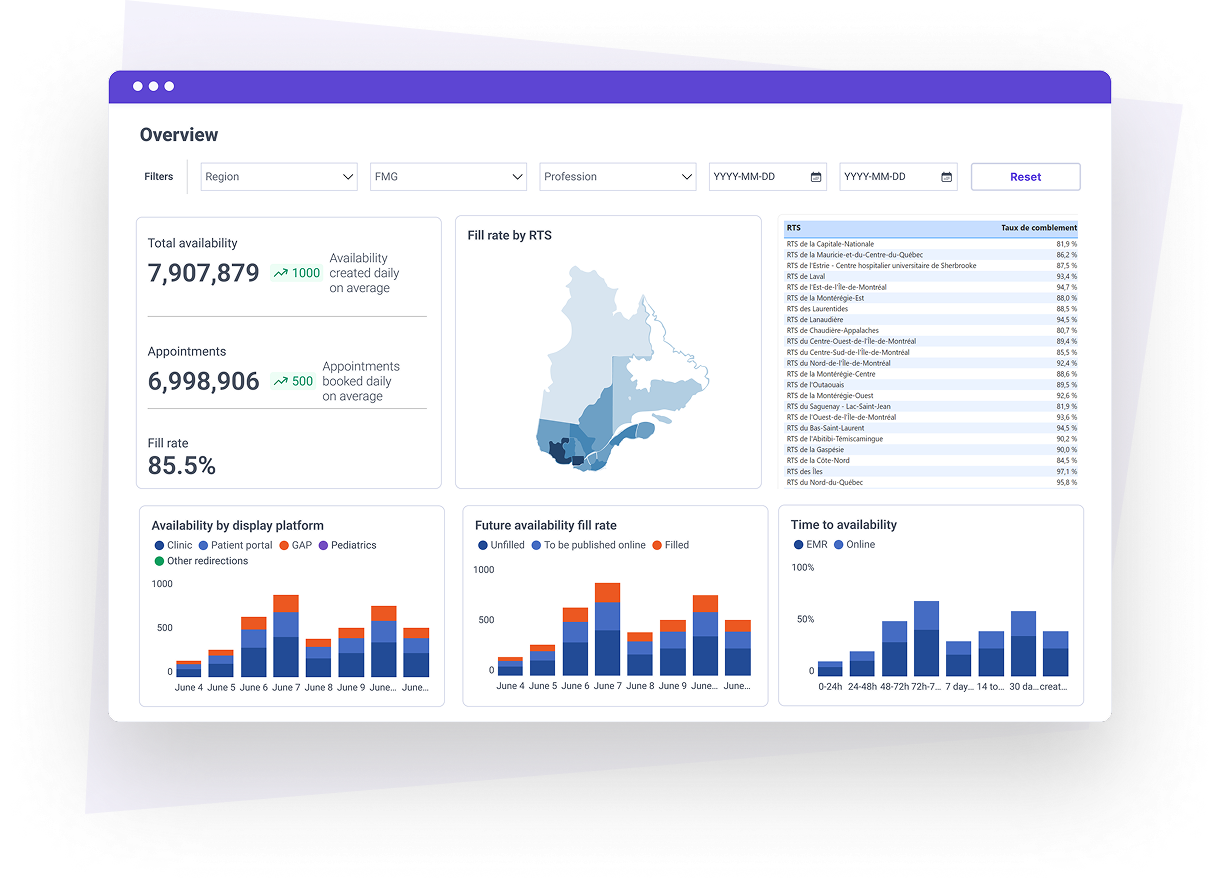This screenshot has height=878, width=1220.
Task: Click the Overview page heading
Action: [x=179, y=135]
